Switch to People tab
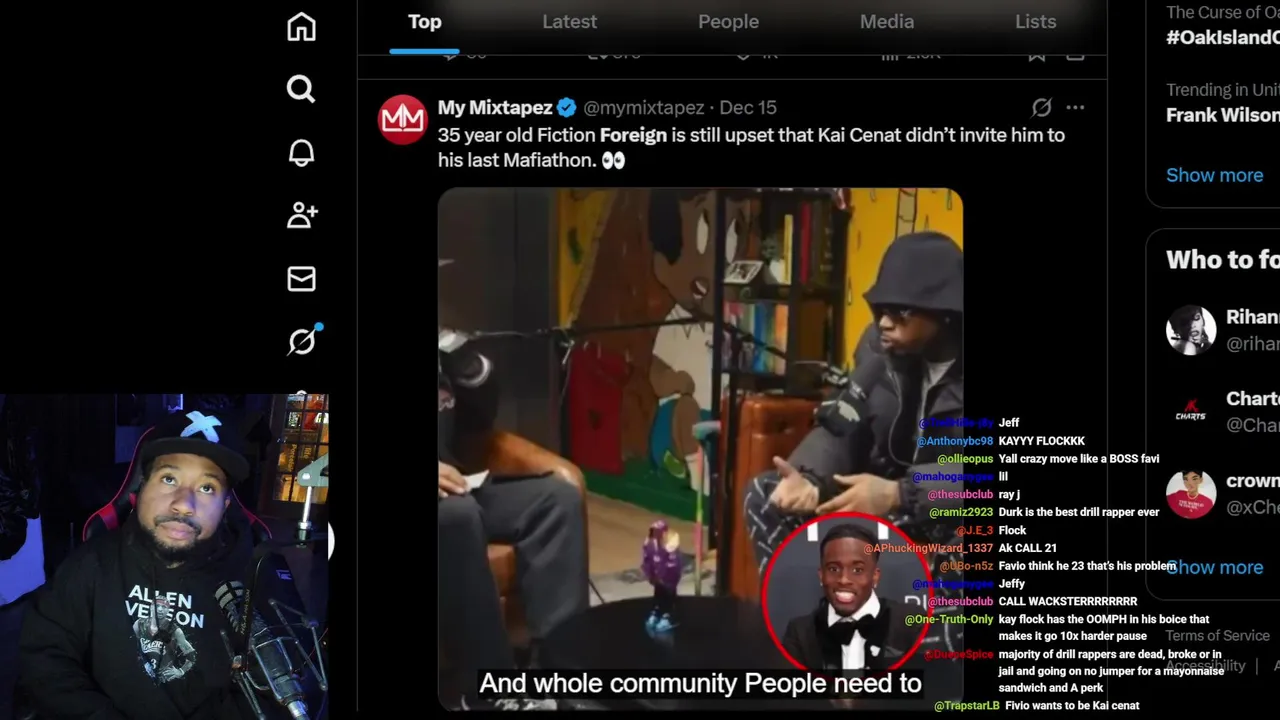Image resolution: width=1280 pixels, height=720 pixels. [728, 21]
